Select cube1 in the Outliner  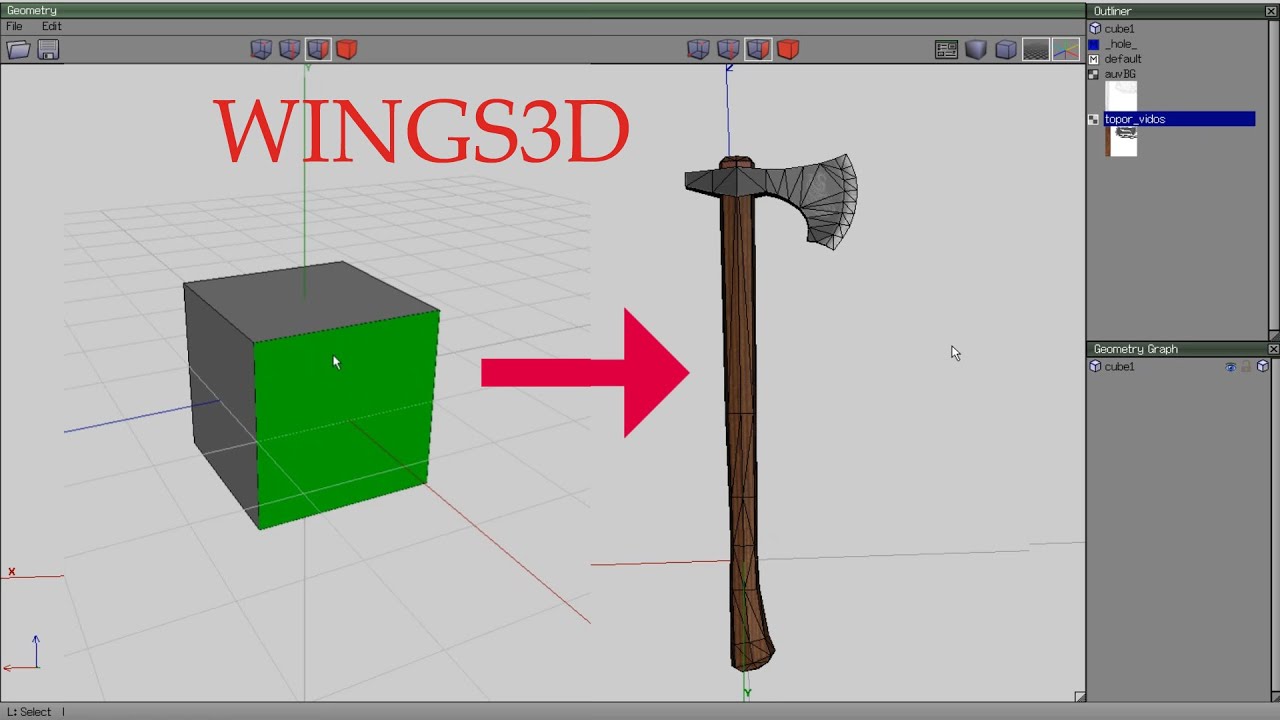pyautogui.click(x=1119, y=29)
